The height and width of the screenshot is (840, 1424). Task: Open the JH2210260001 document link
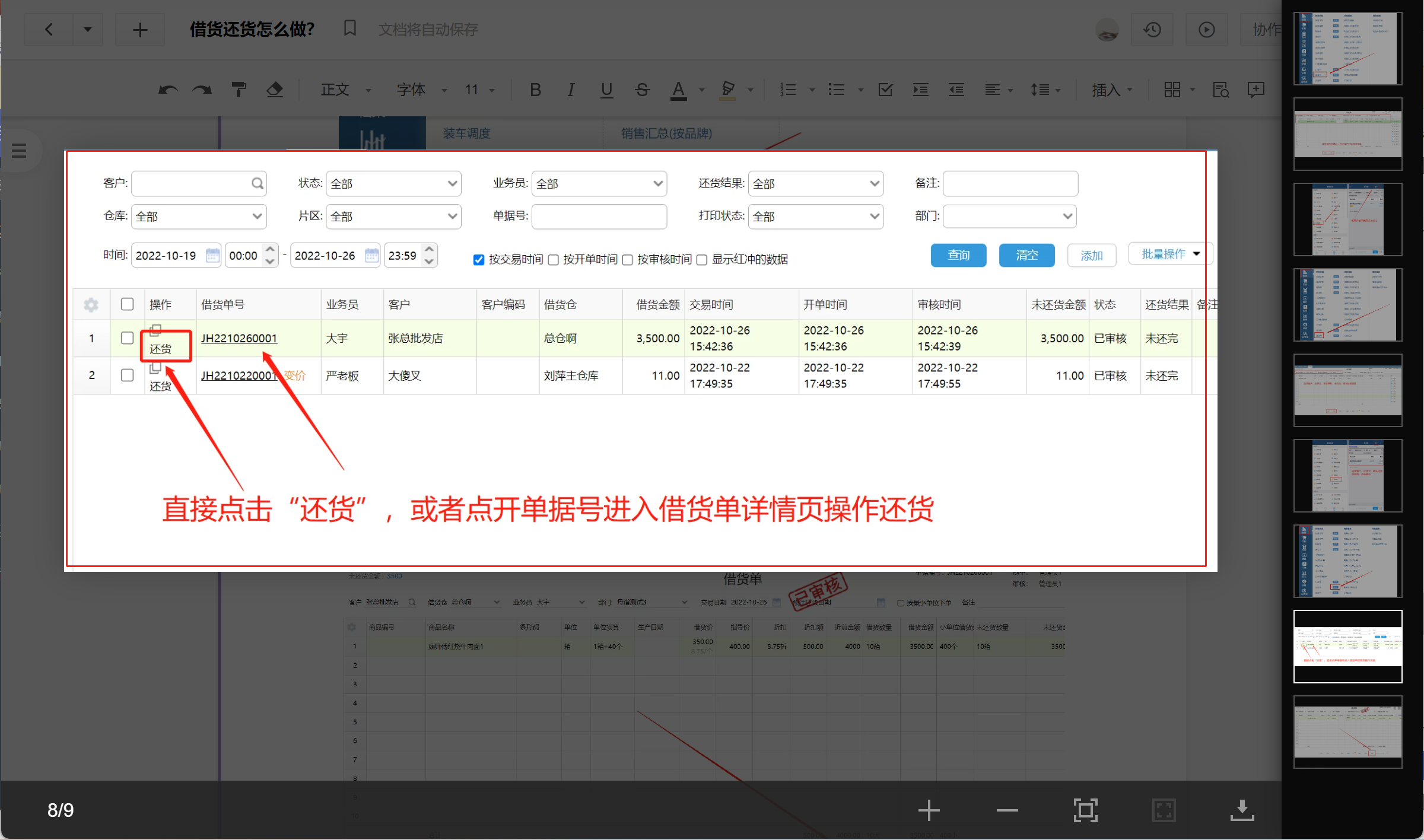click(239, 338)
